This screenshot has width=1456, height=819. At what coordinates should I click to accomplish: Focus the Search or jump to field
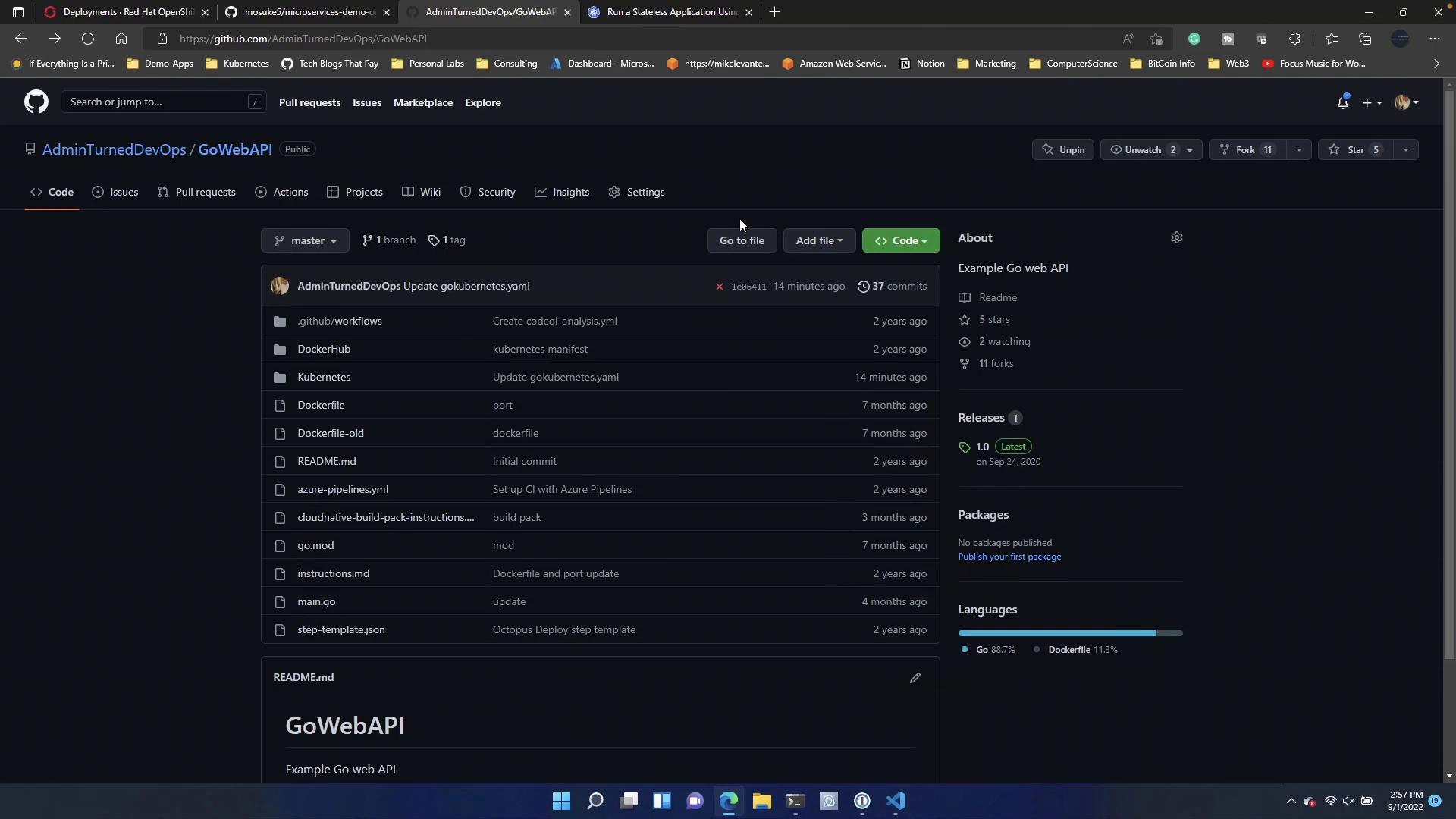tap(163, 102)
